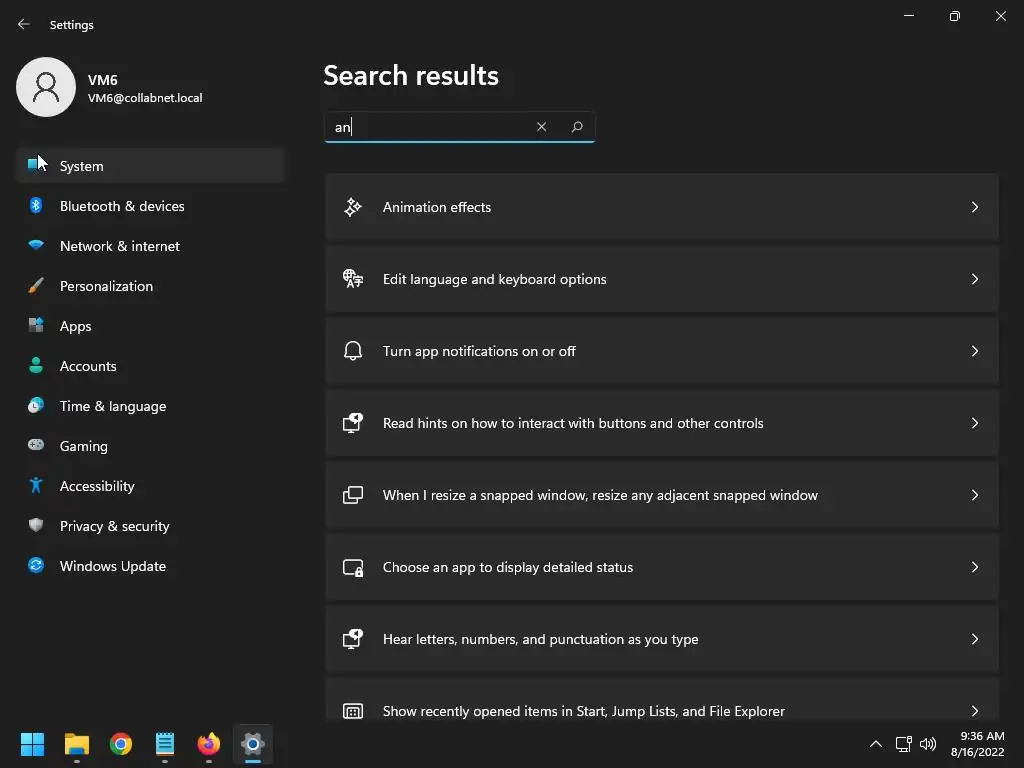This screenshot has height=768, width=1024.
Task: Show hidden system tray icons
Action: (x=875, y=744)
